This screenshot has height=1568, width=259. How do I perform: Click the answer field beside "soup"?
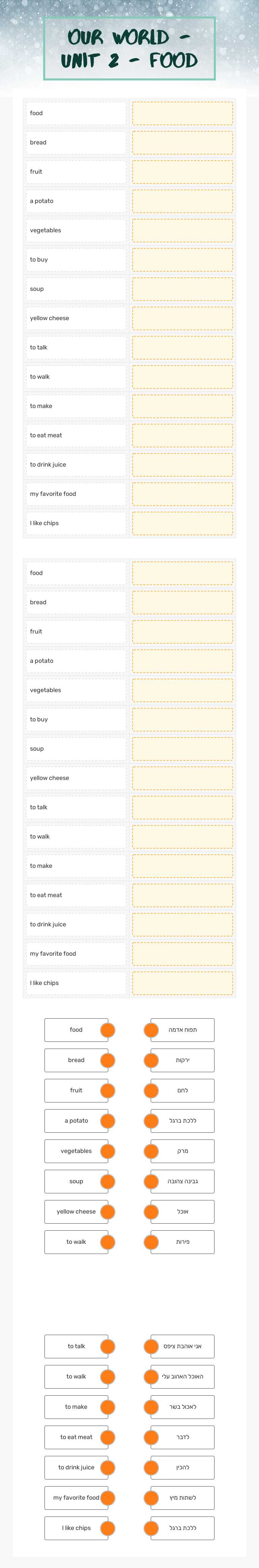[x=183, y=289]
